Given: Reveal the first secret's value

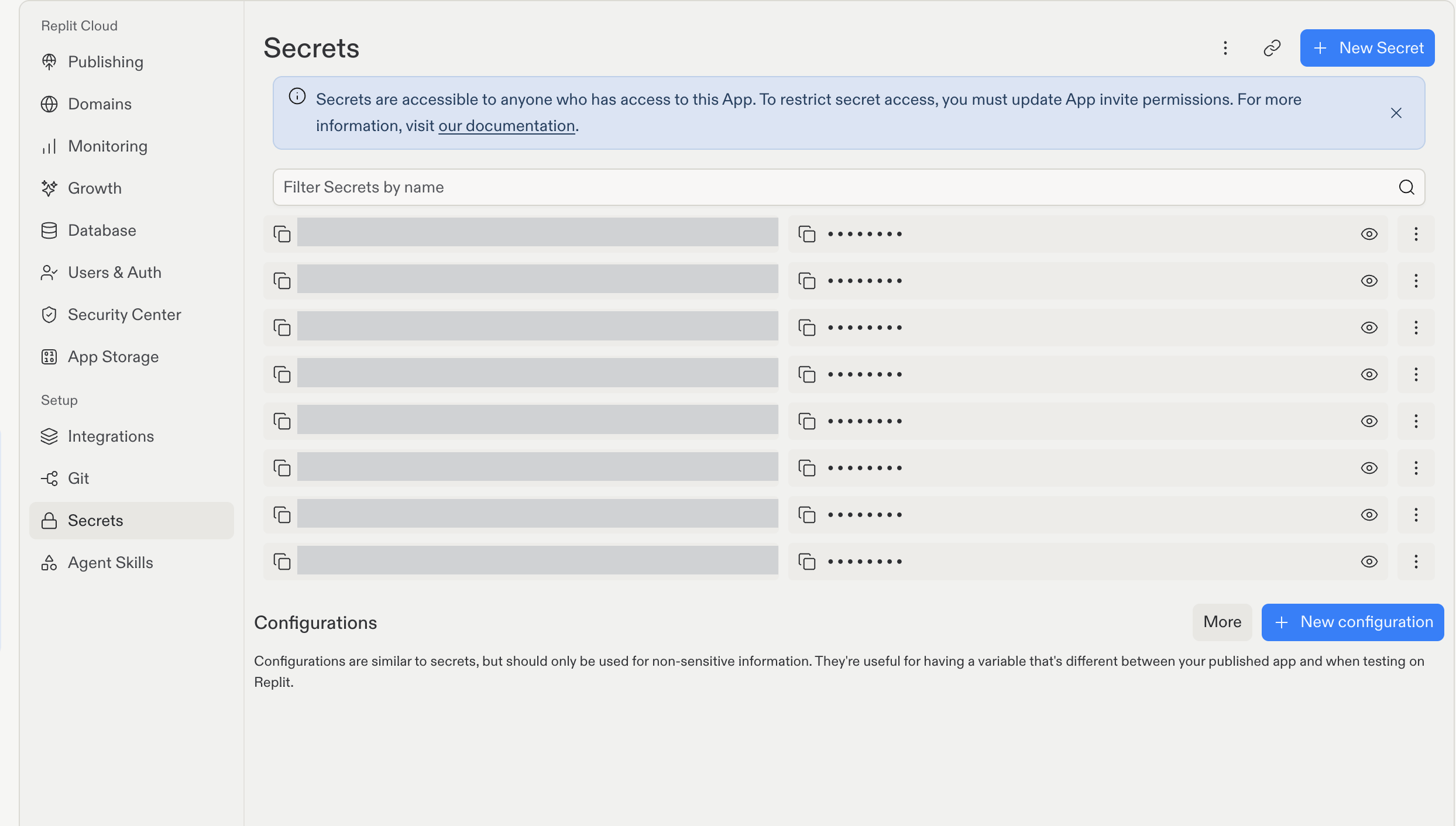Looking at the screenshot, I should pos(1369,234).
